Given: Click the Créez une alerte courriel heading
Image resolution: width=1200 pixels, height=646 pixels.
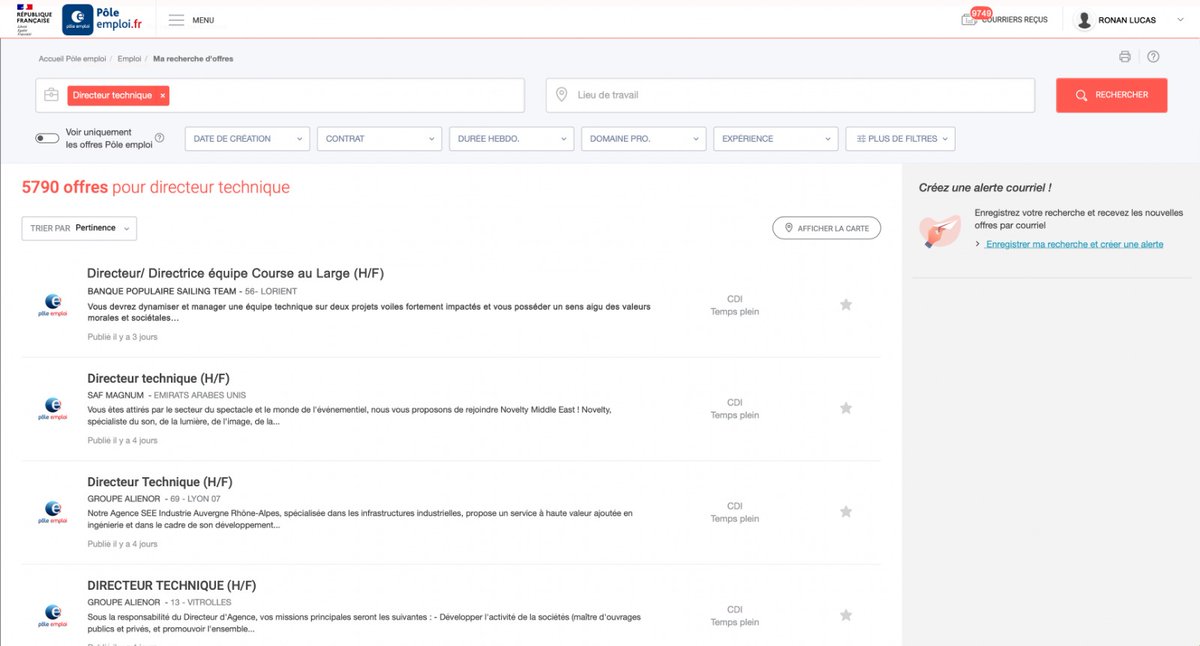Looking at the screenshot, I should click(985, 187).
